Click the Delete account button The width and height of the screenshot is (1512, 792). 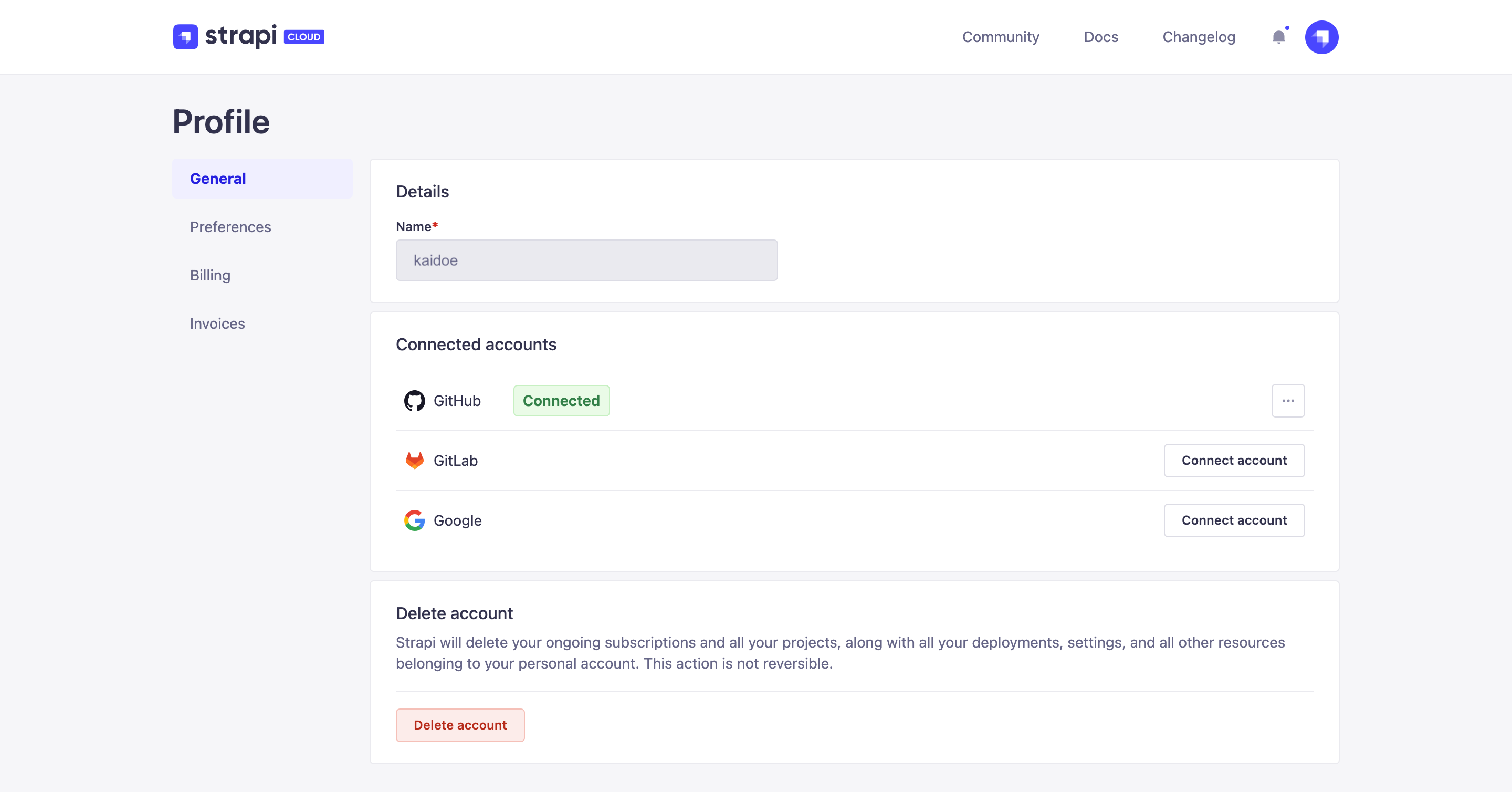coord(460,724)
